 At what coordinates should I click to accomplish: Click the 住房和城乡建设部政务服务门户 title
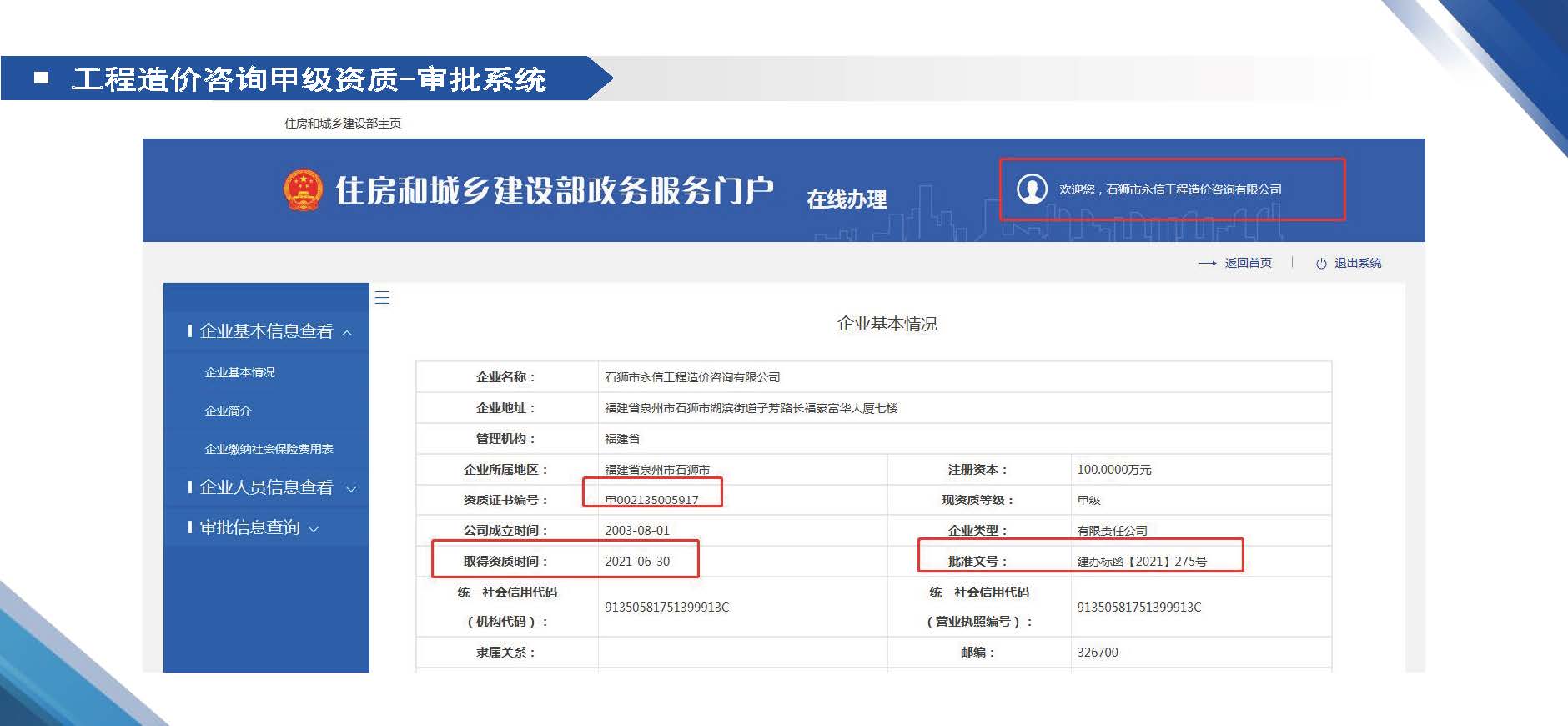pyautogui.click(x=555, y=190)
